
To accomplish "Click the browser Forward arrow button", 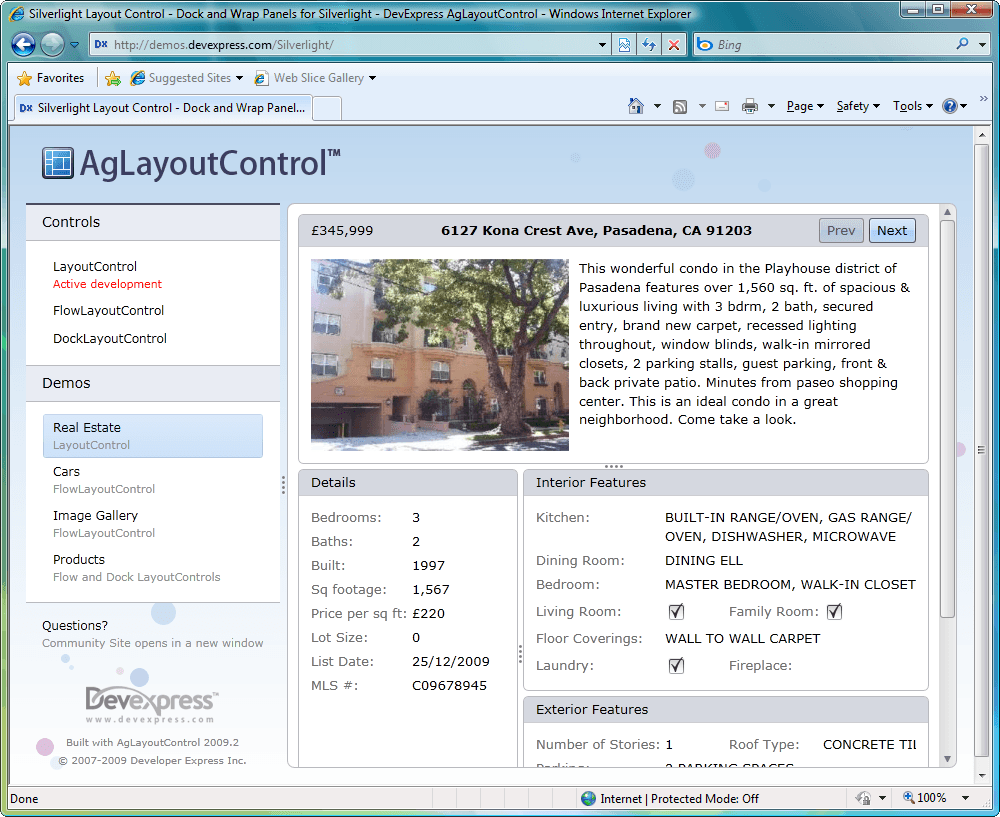I will [52, 45].
